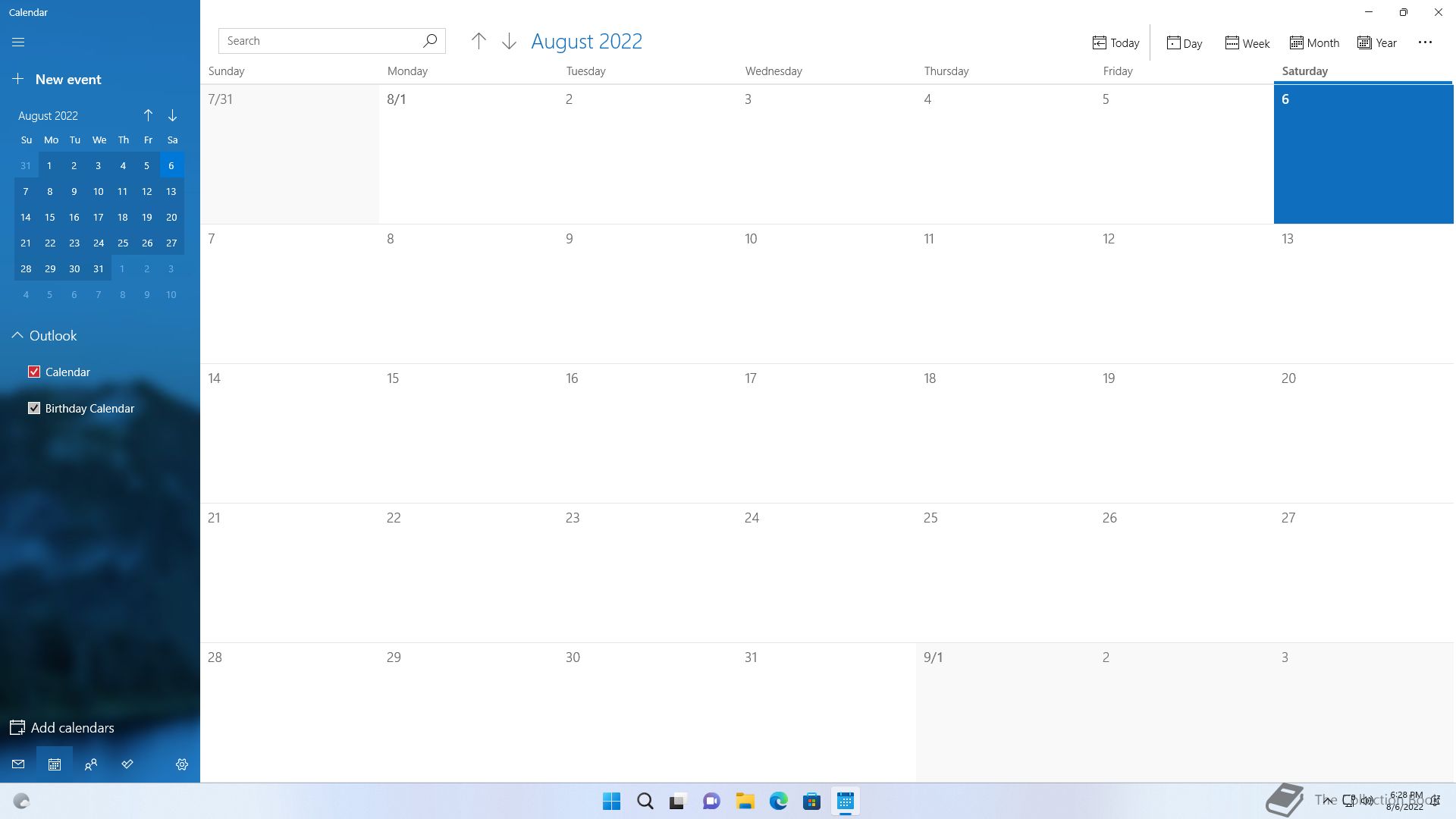
Task: Switch to Month view
Action: pos(1314,43)
